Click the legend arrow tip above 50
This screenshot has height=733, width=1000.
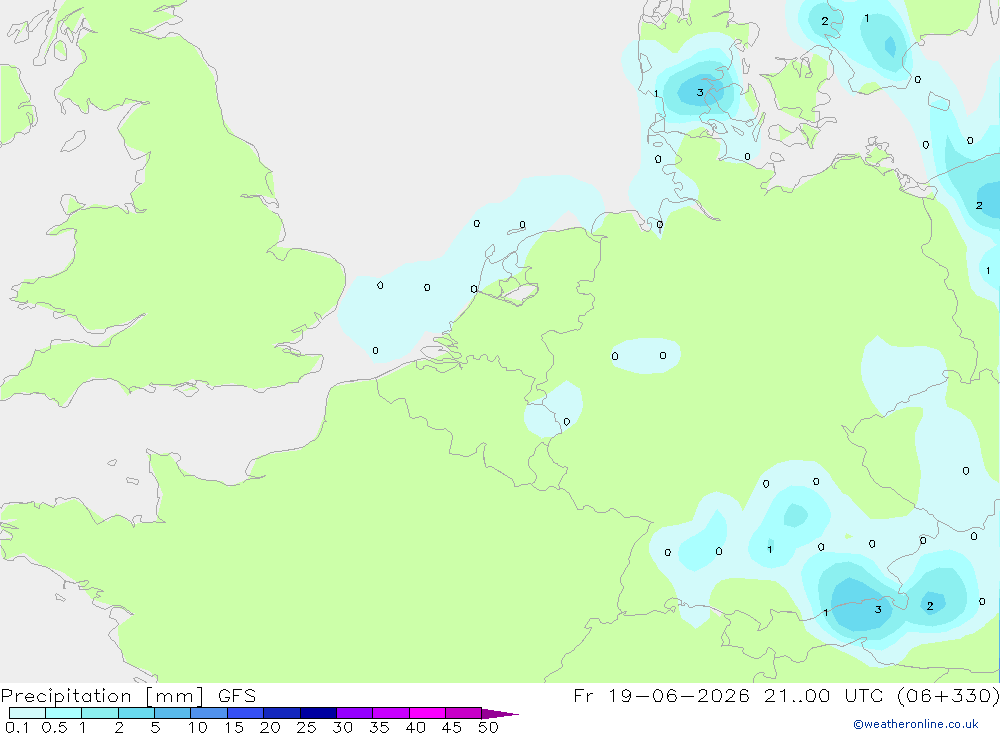pos(500,713)
